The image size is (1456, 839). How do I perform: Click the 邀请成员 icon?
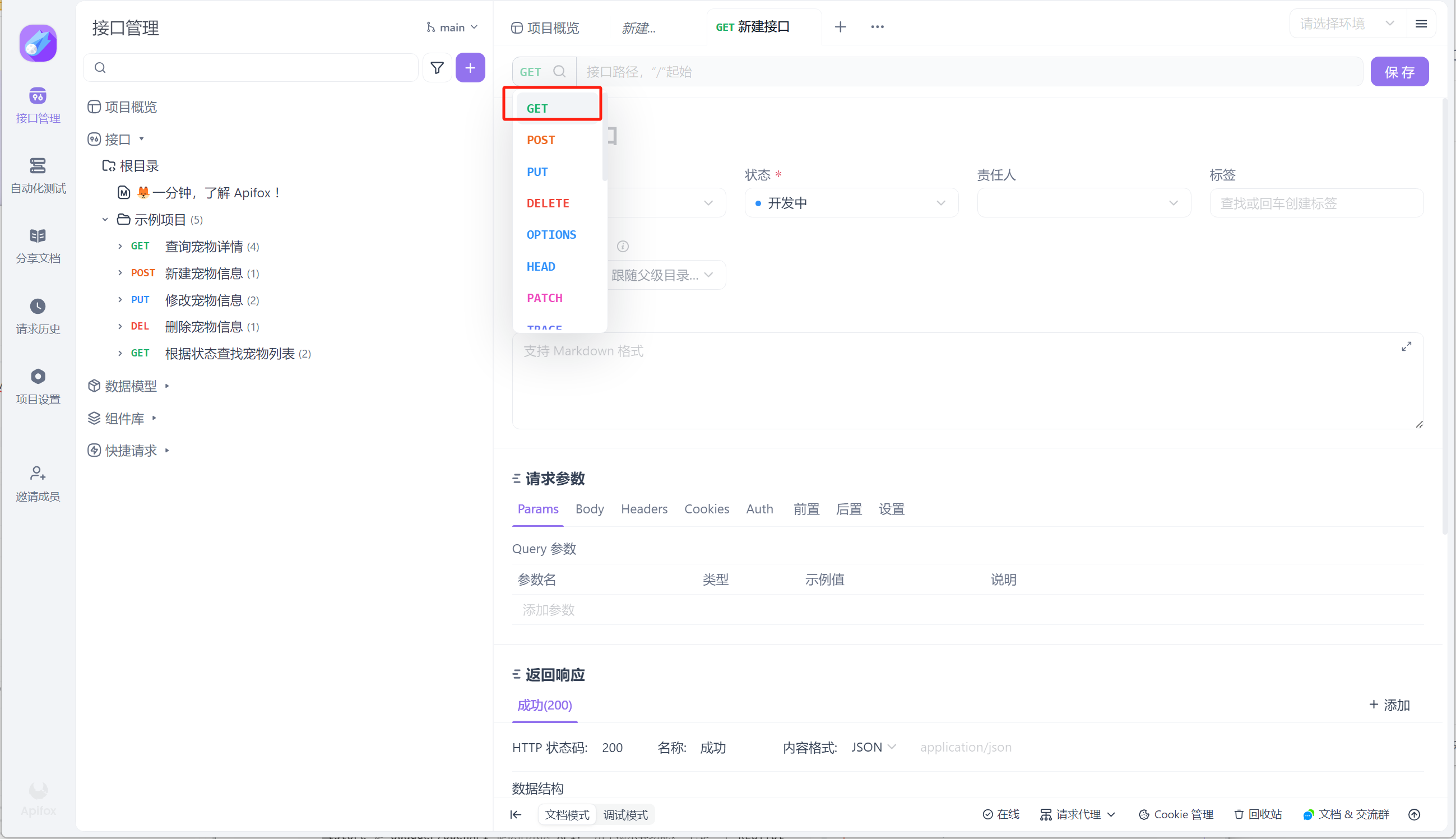click(38, 474)
